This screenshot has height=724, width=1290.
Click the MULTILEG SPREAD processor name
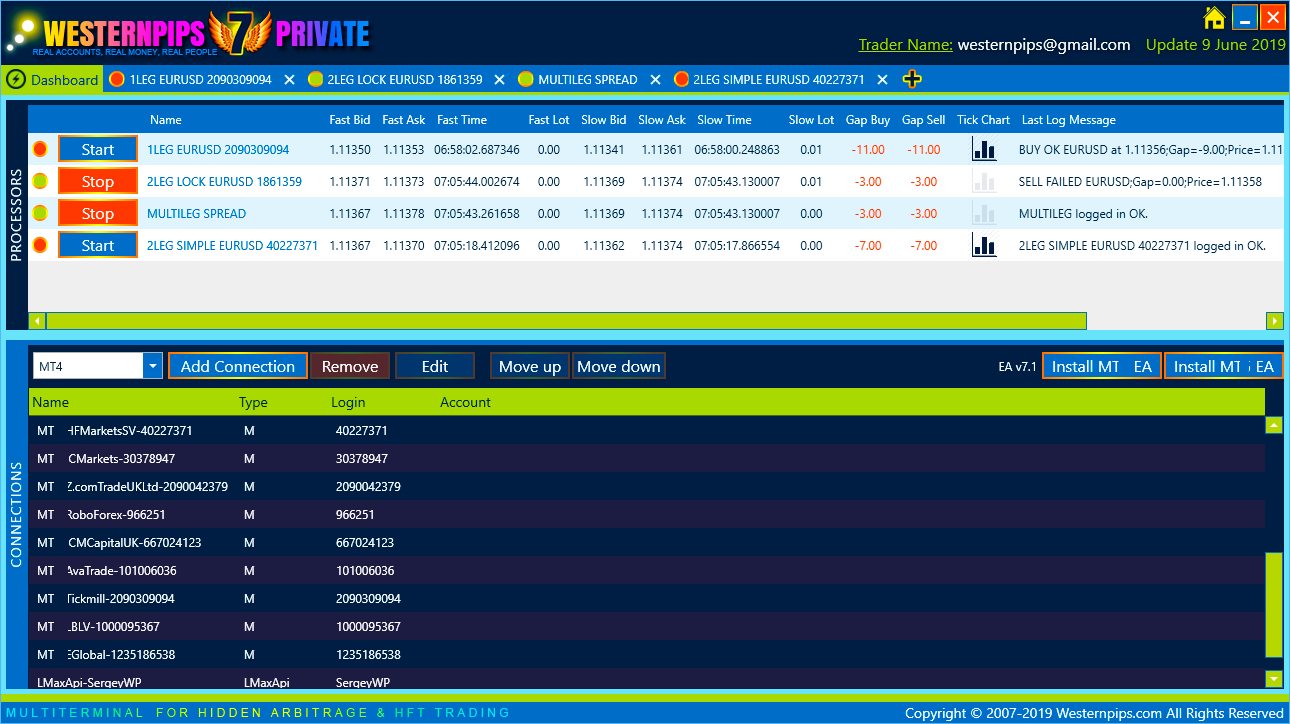point(196,214)
